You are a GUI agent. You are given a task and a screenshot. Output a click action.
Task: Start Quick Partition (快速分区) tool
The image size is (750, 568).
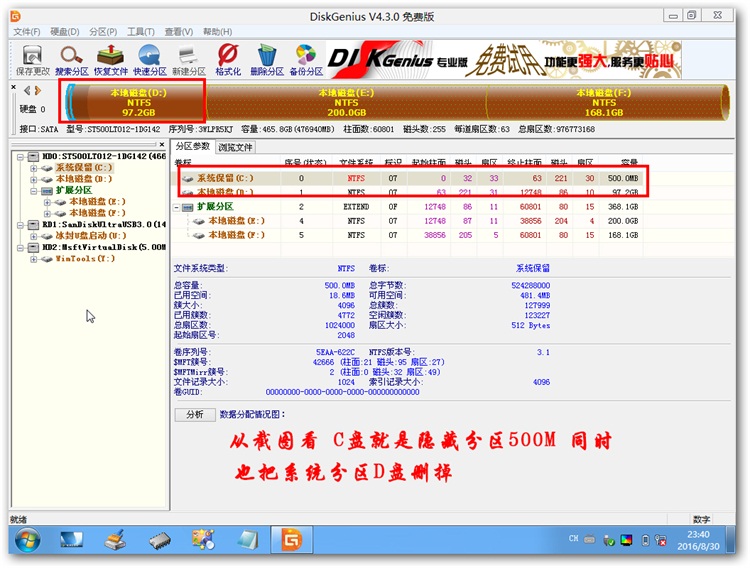[150, 60]
